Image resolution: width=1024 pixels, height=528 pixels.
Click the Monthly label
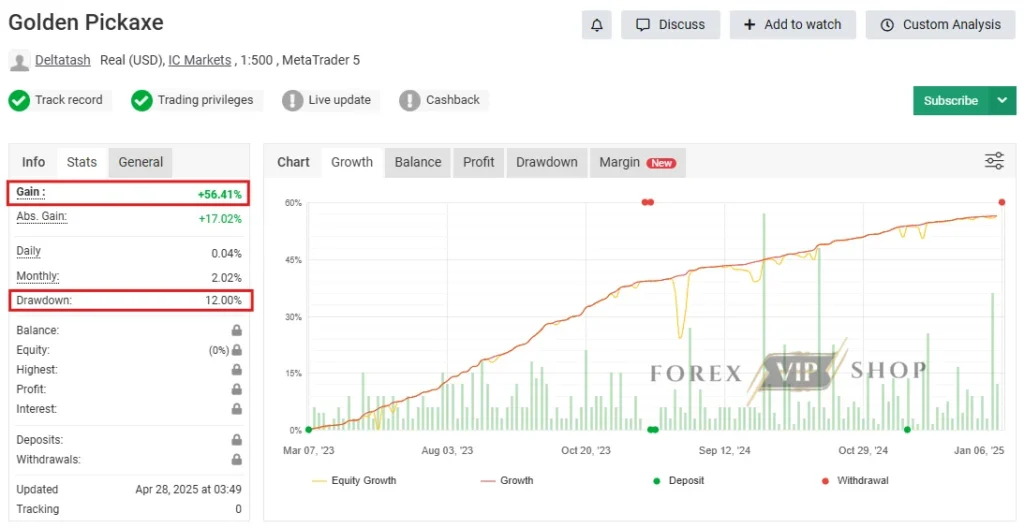coord(37,276)
